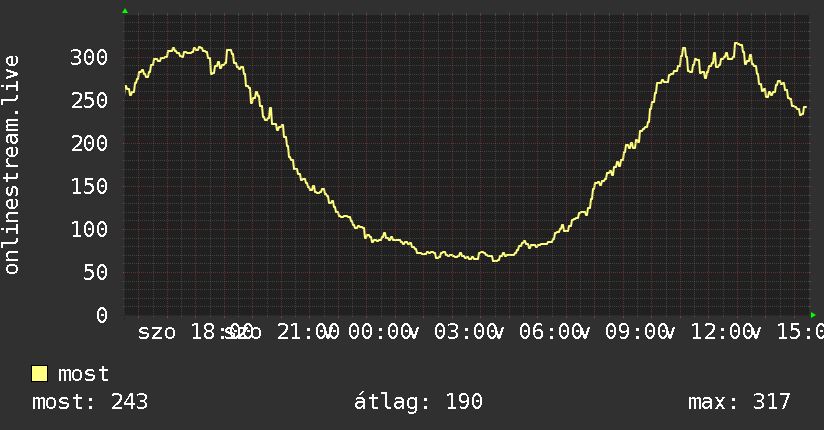
Task: Click the 'átlag: 190' average value
Action: (418, 402)
